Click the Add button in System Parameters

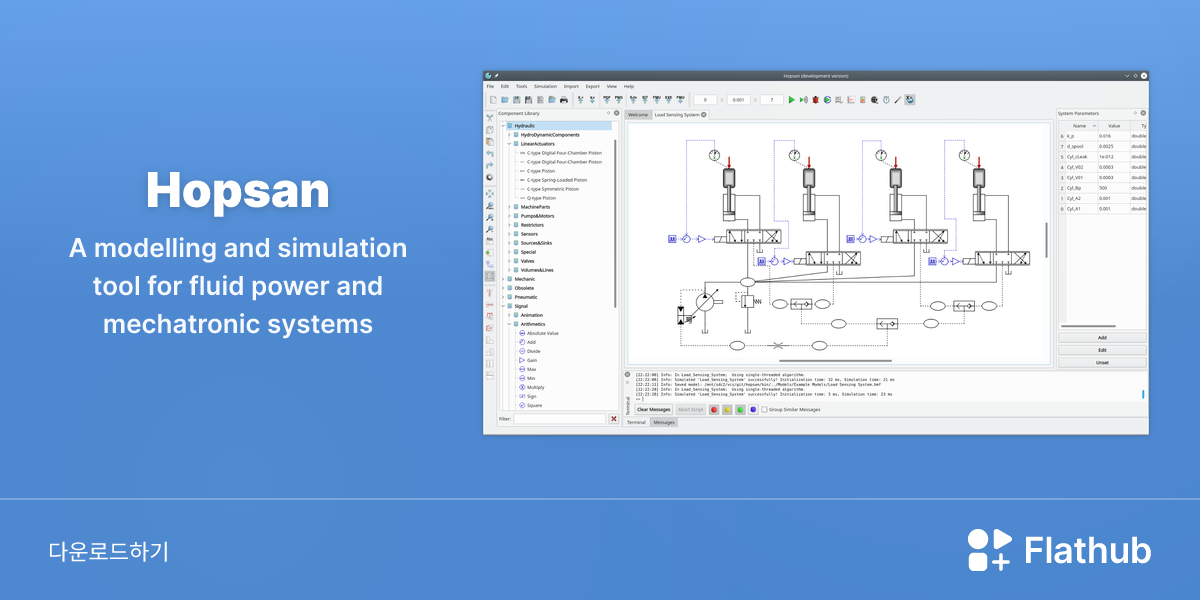coord(1102,338)
